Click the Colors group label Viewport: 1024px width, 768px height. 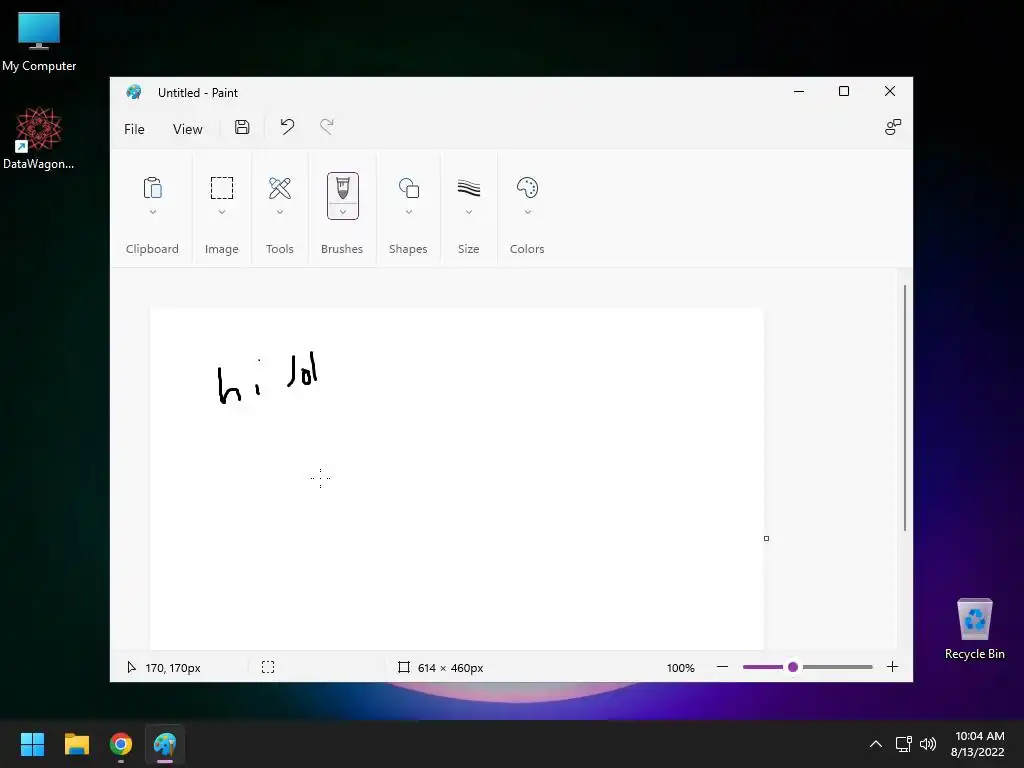click(x=527, y=249)
